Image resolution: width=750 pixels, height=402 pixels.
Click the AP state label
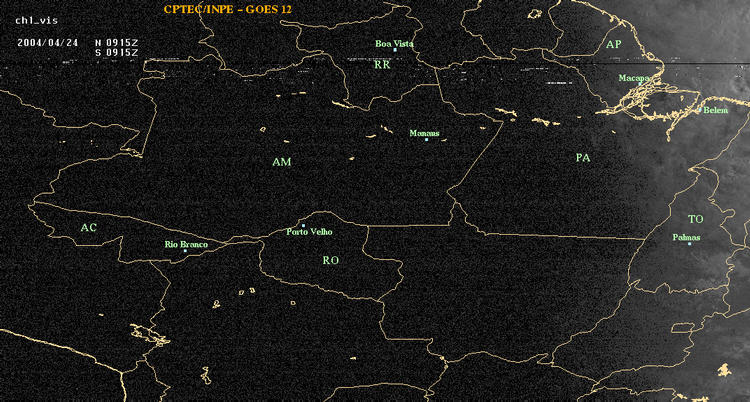coord(614,45)
